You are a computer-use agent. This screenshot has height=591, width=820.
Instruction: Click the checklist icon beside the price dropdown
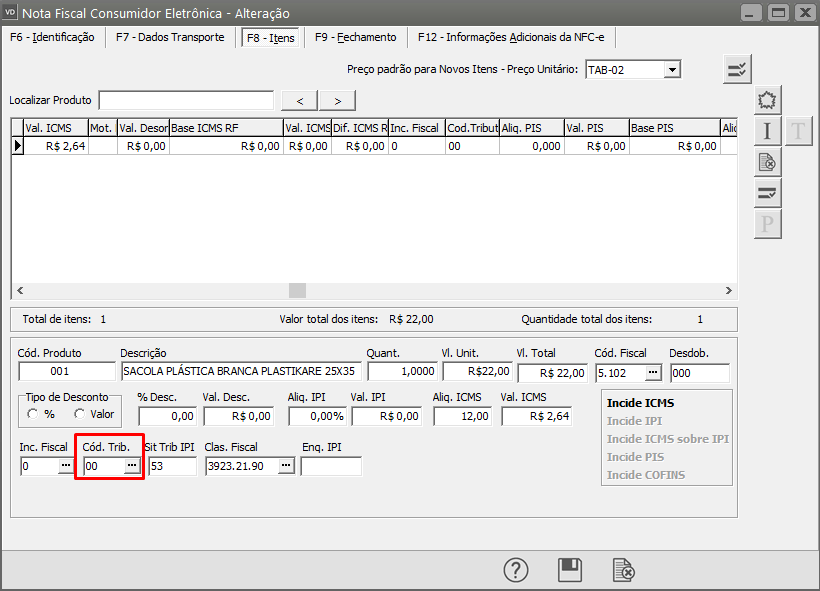pyautogui.click(x=738, y=69)
